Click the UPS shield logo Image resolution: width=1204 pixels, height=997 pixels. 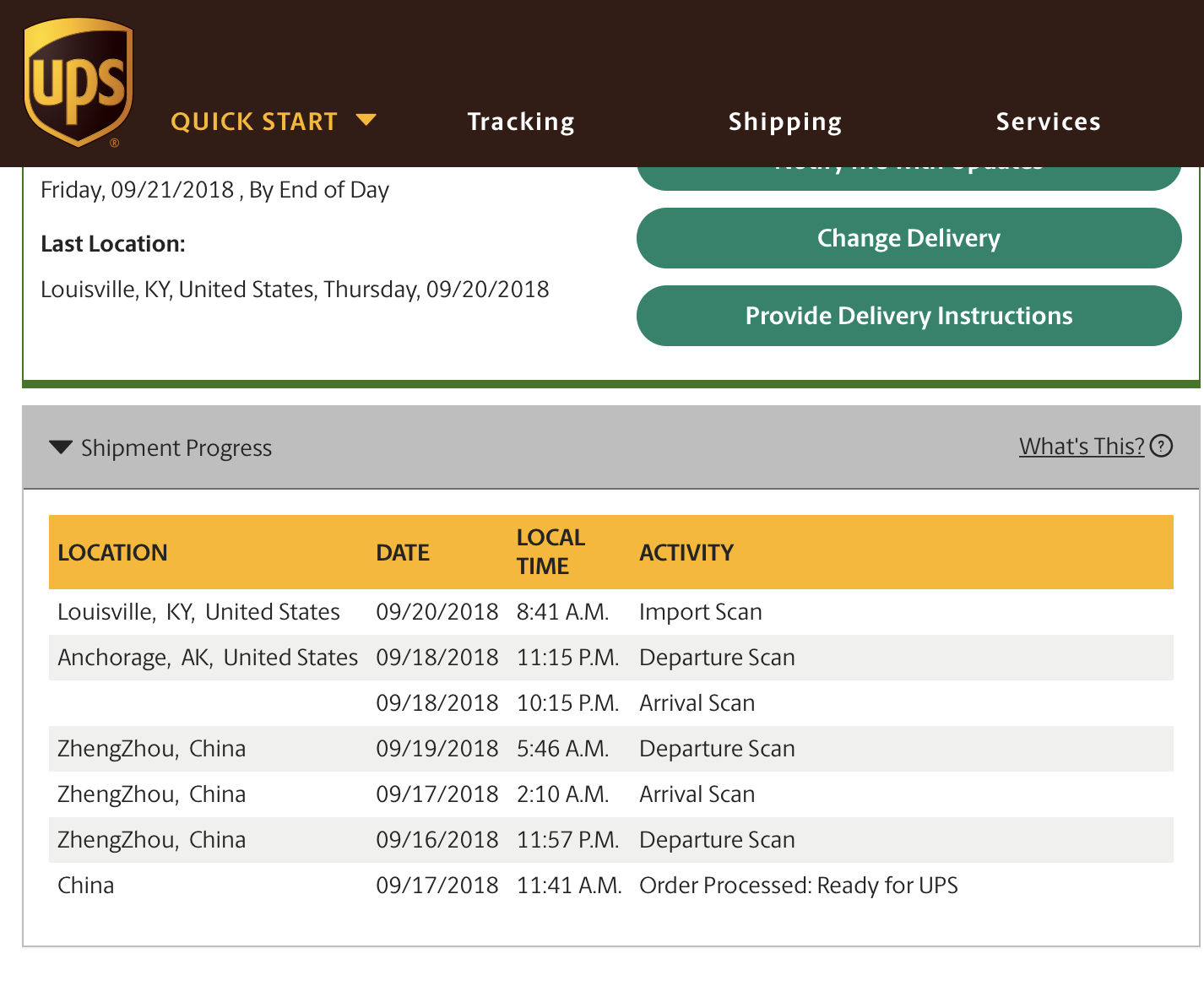coord(79,84)
